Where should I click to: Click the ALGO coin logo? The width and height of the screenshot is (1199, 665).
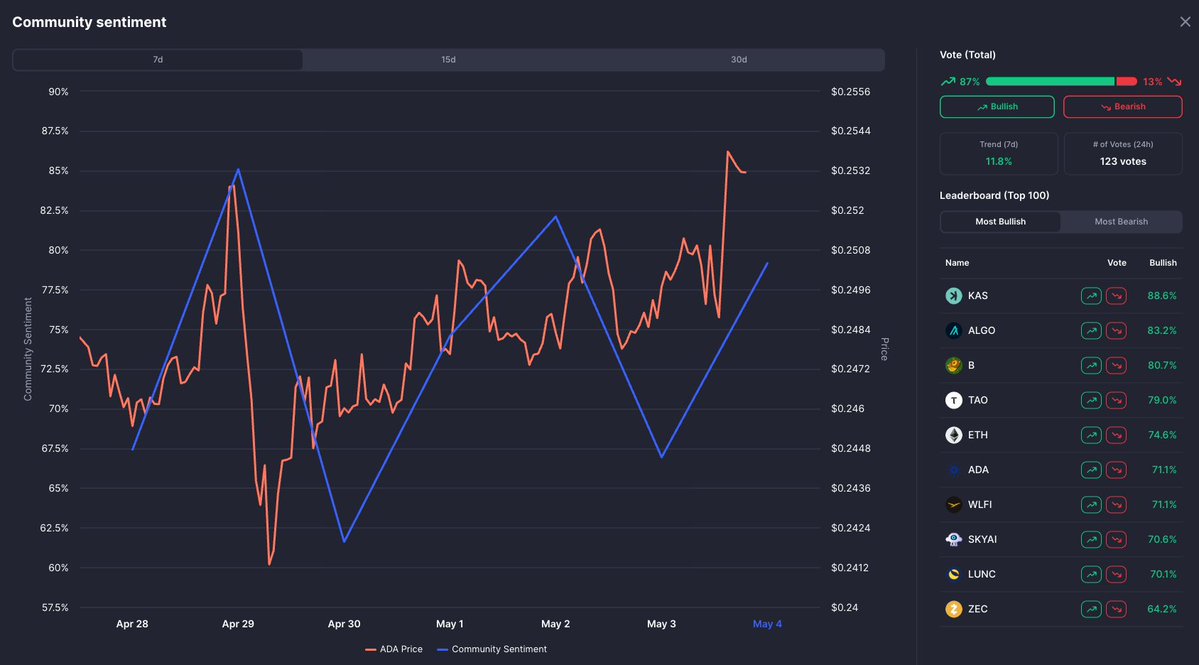(x=954, y=330)
